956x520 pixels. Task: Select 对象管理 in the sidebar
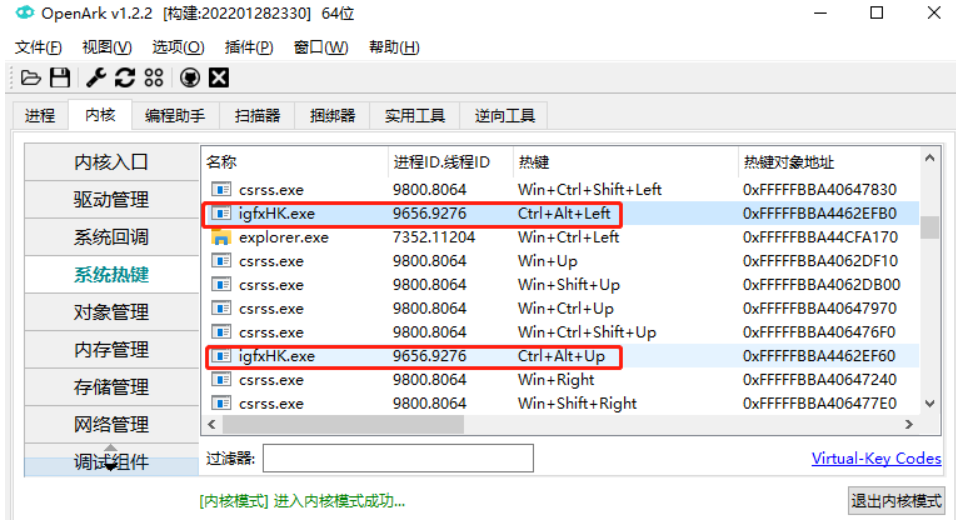[111, 312]
